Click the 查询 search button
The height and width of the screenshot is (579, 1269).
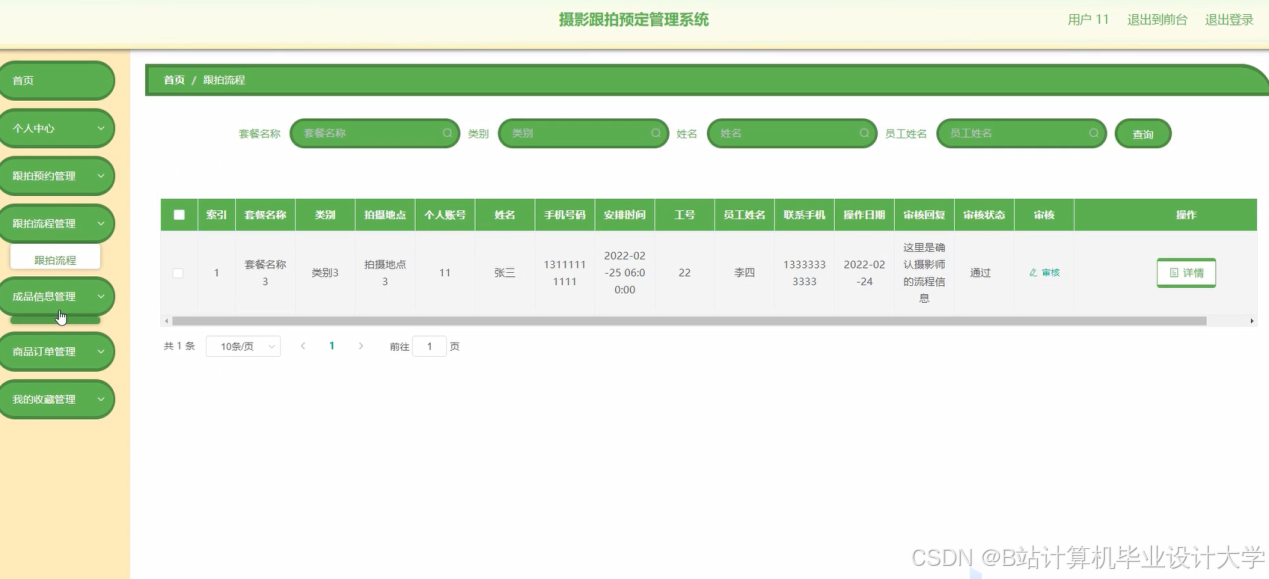[1143, 134]
